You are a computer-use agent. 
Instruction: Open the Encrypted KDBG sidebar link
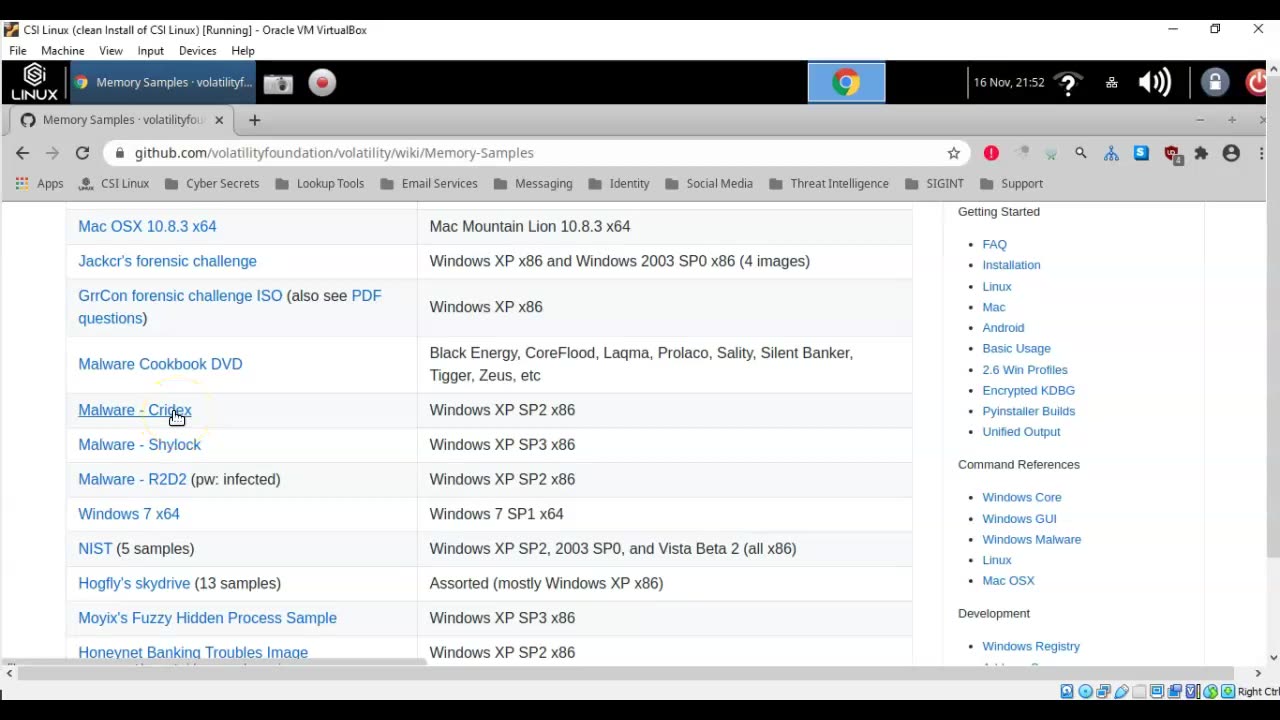point(1028,390)
